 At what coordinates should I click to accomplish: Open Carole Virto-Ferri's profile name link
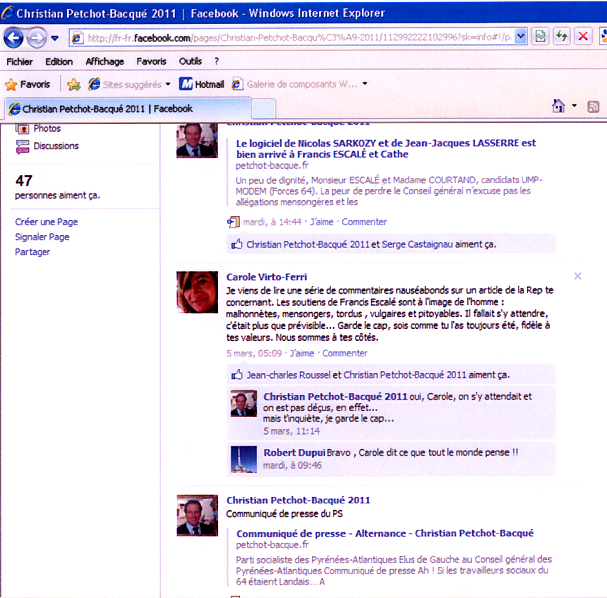pos(267,277)
